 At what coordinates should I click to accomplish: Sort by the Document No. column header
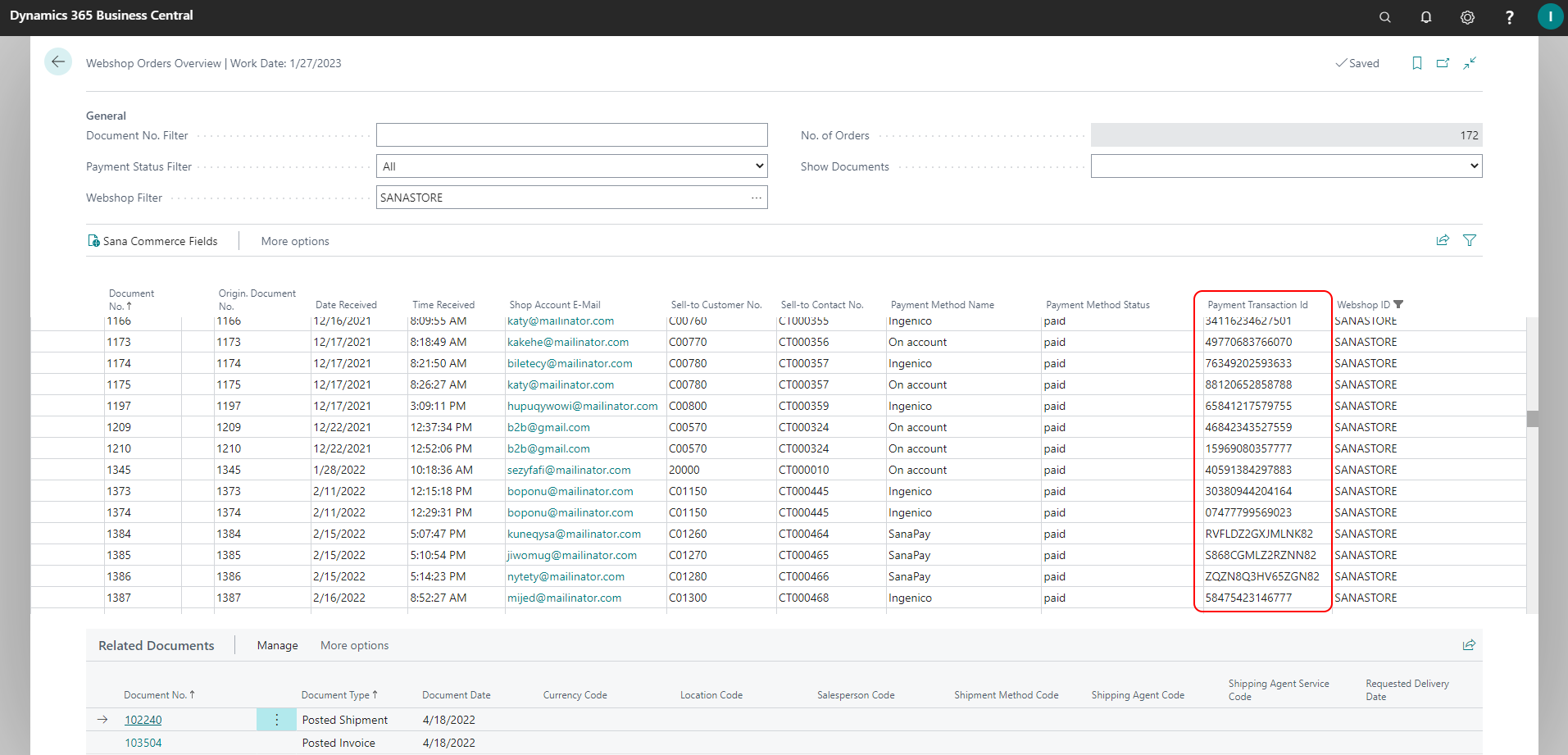point(131,299)
